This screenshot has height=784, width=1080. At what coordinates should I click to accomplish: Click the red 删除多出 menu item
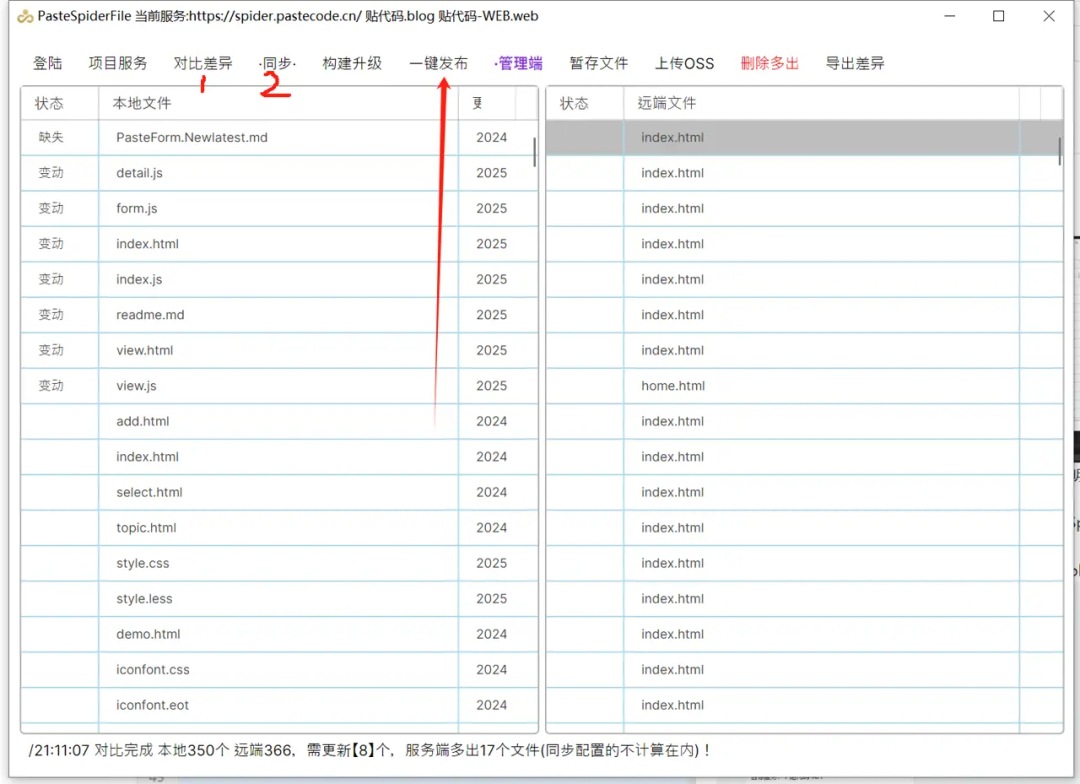click(769, 63)
